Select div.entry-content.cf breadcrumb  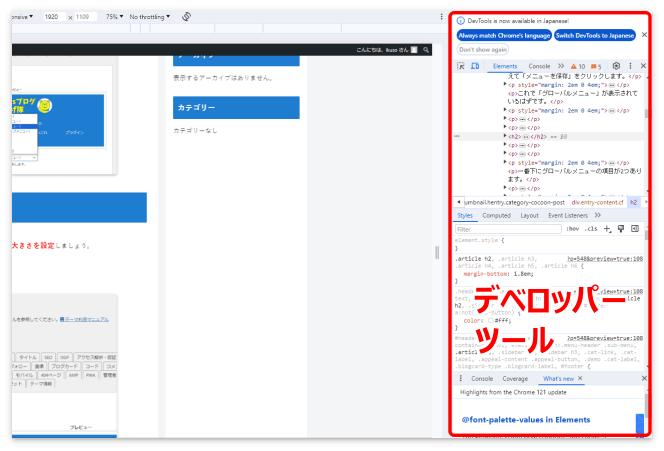click(597, 202)
